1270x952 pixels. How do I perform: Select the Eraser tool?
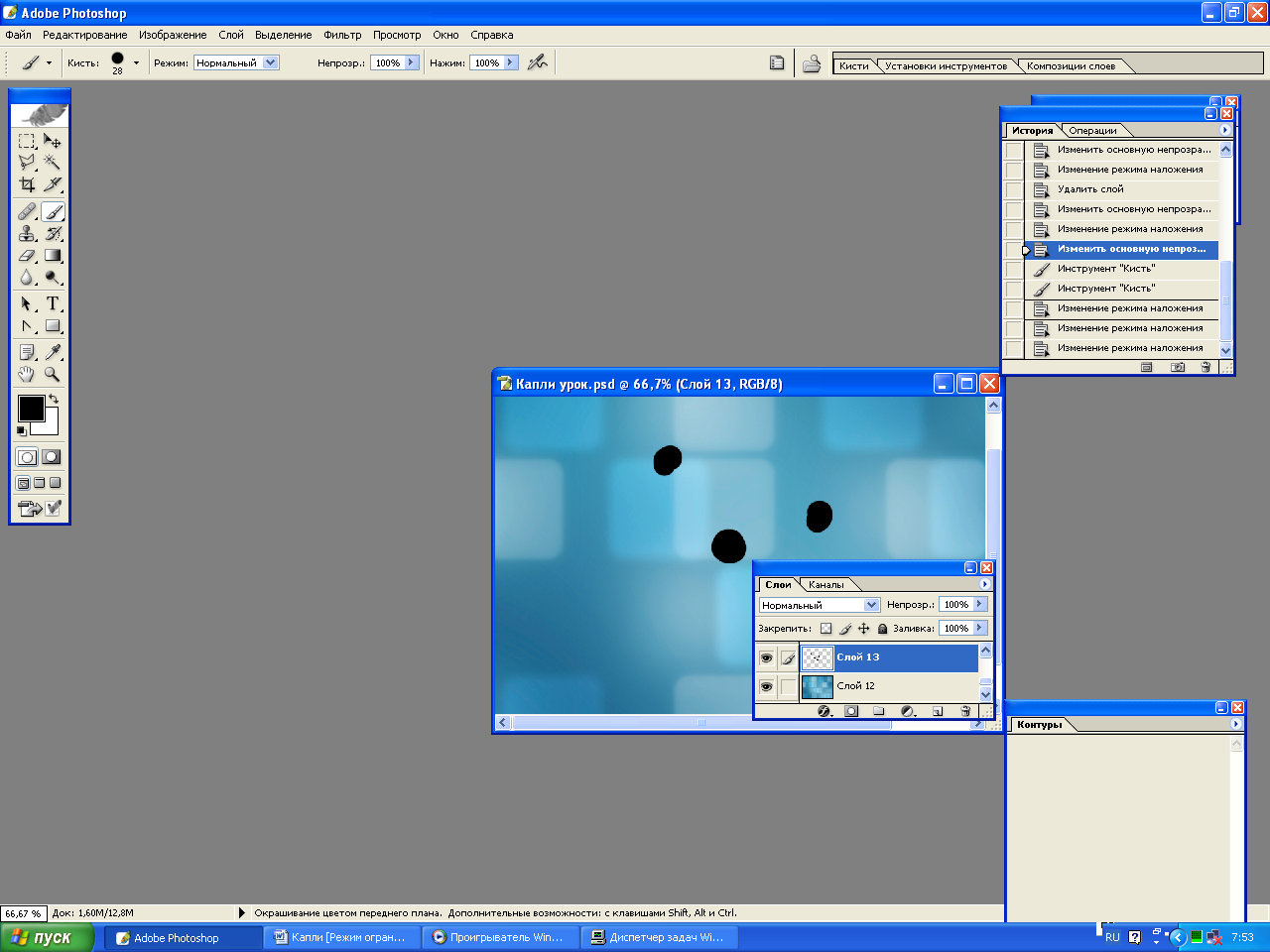[27, 256]
